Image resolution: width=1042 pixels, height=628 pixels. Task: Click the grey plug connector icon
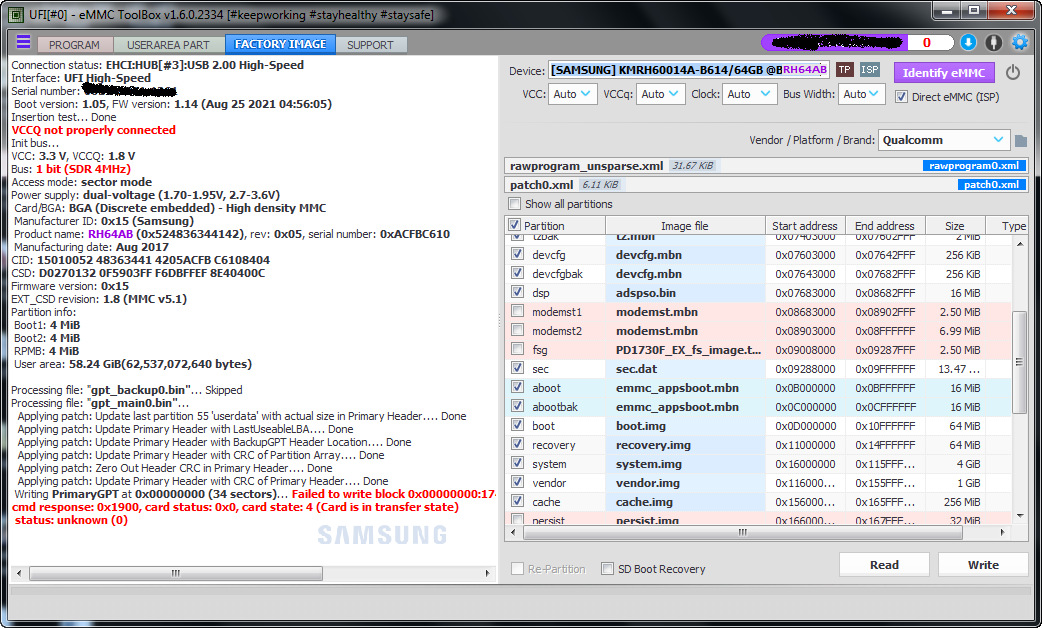coord(993,43)
